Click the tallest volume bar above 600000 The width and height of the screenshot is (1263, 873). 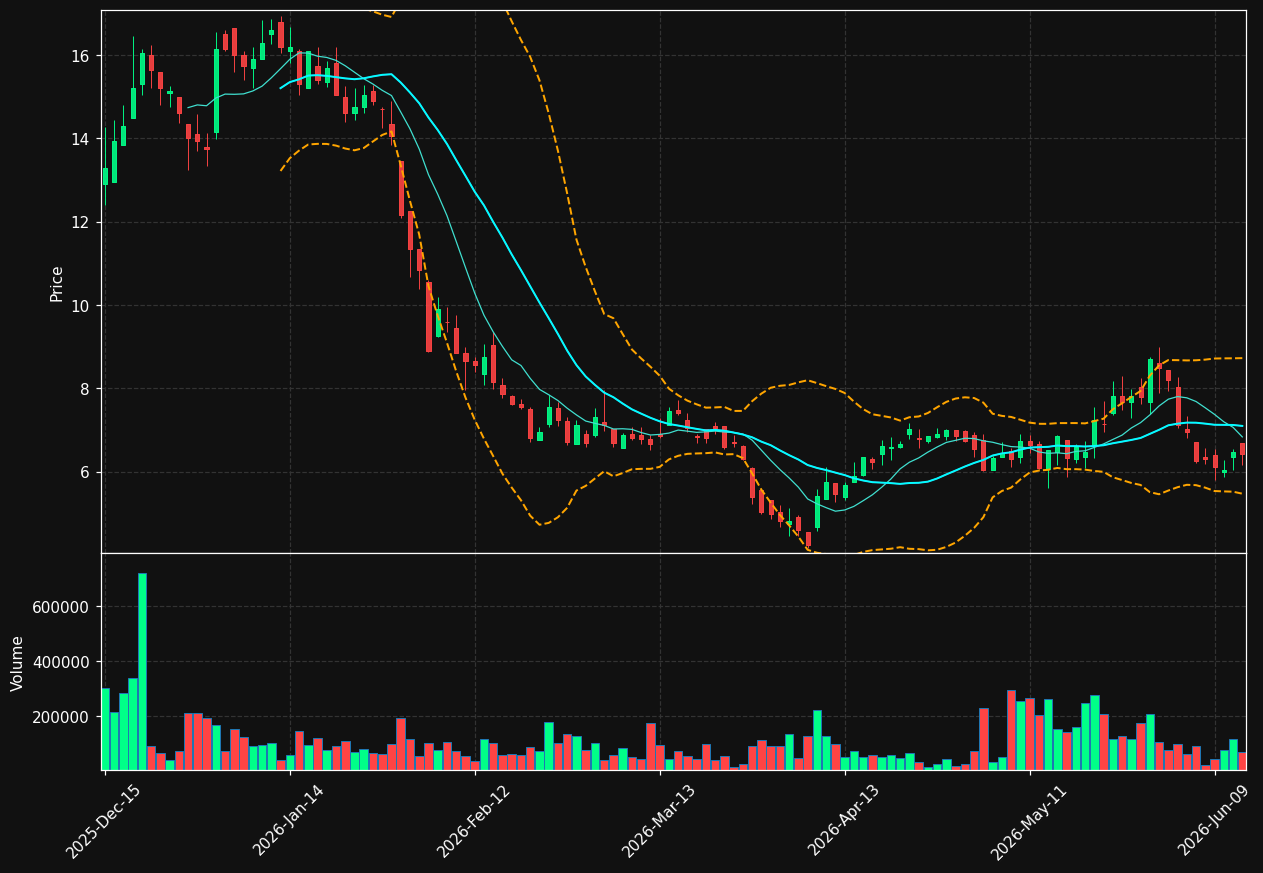coord(142,671)
